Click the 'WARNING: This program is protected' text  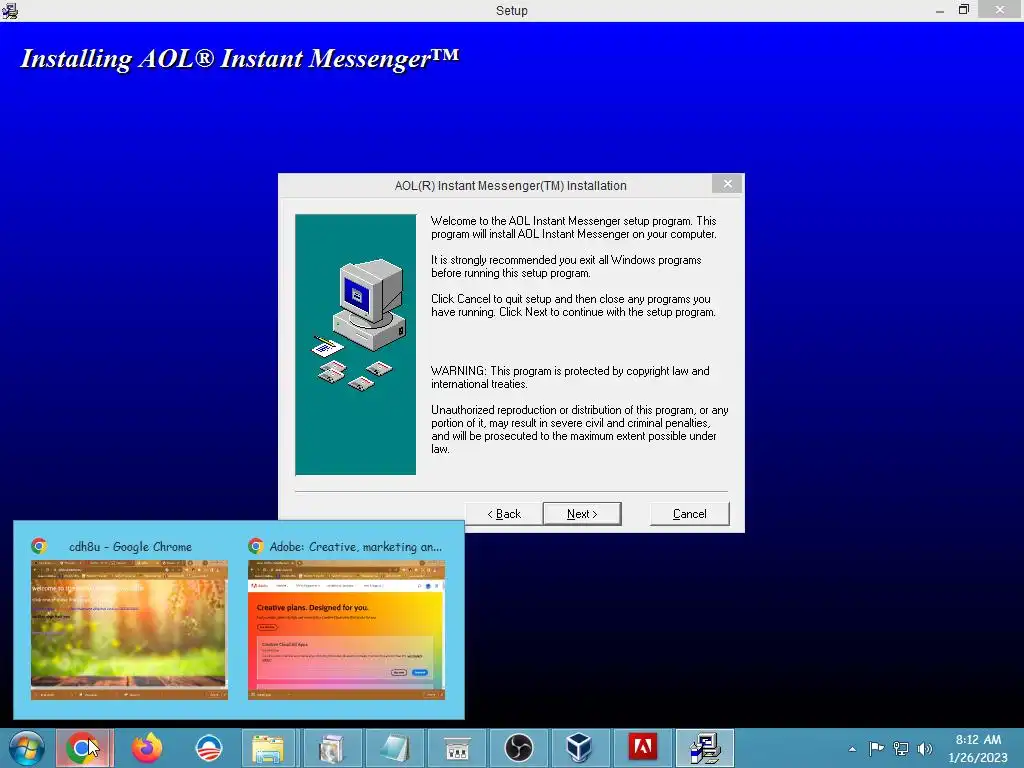(x=570, y=377)
